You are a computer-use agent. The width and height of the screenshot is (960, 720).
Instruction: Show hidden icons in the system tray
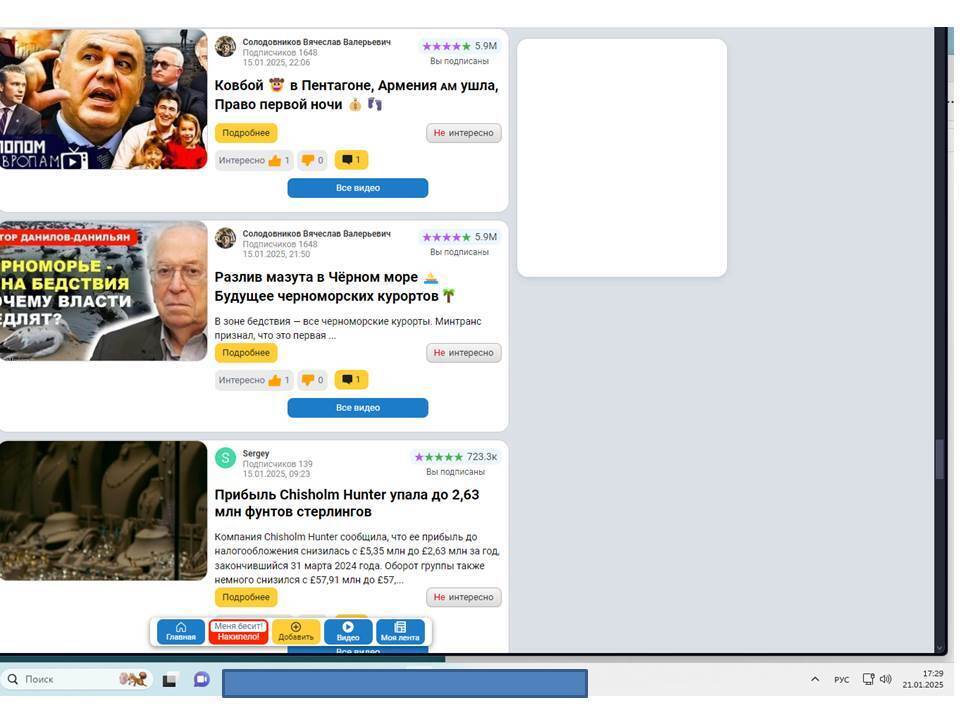(815, 680)
